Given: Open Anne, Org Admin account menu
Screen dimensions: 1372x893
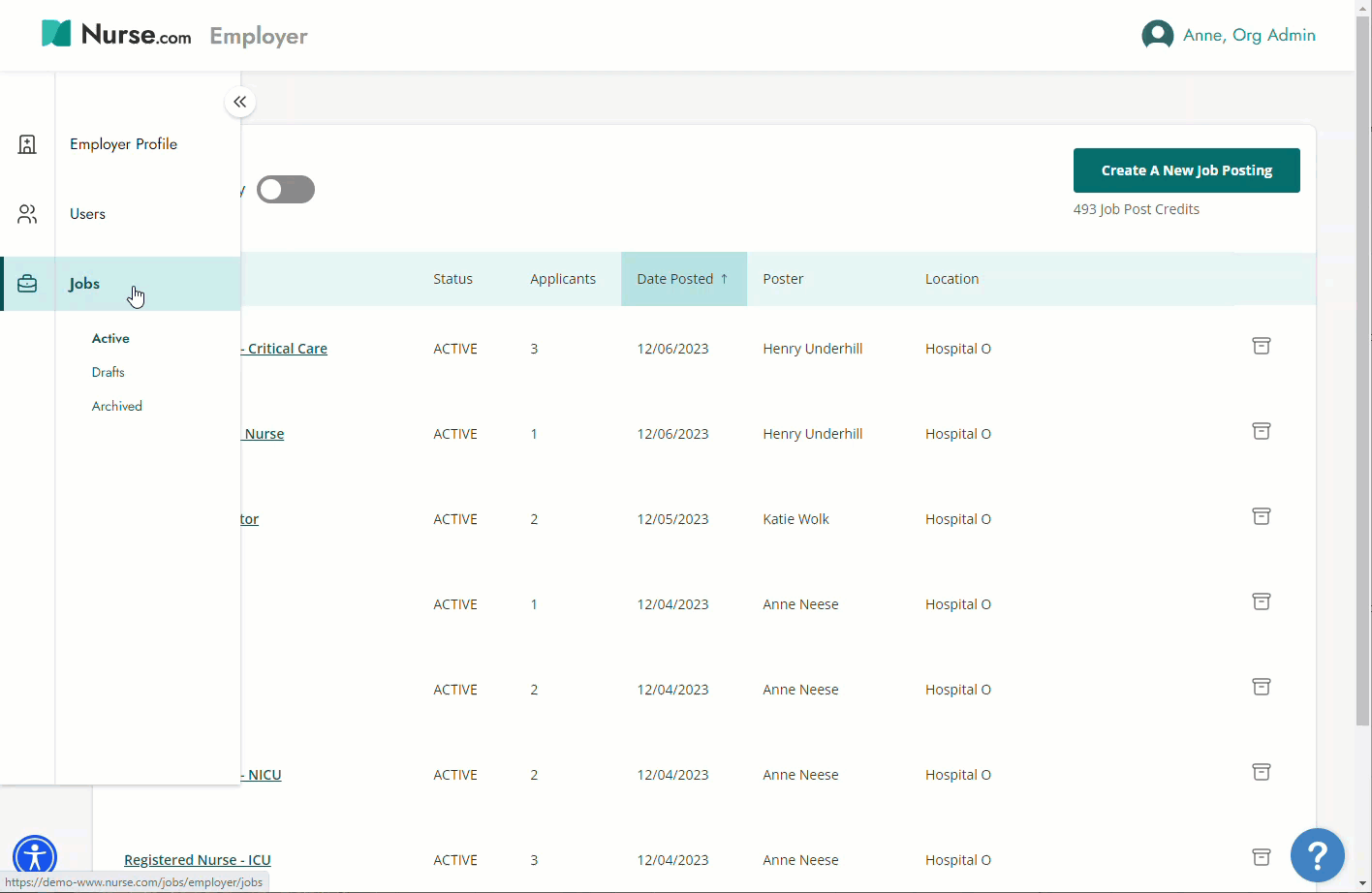Looking at the screenshot, I should 1248,35.
